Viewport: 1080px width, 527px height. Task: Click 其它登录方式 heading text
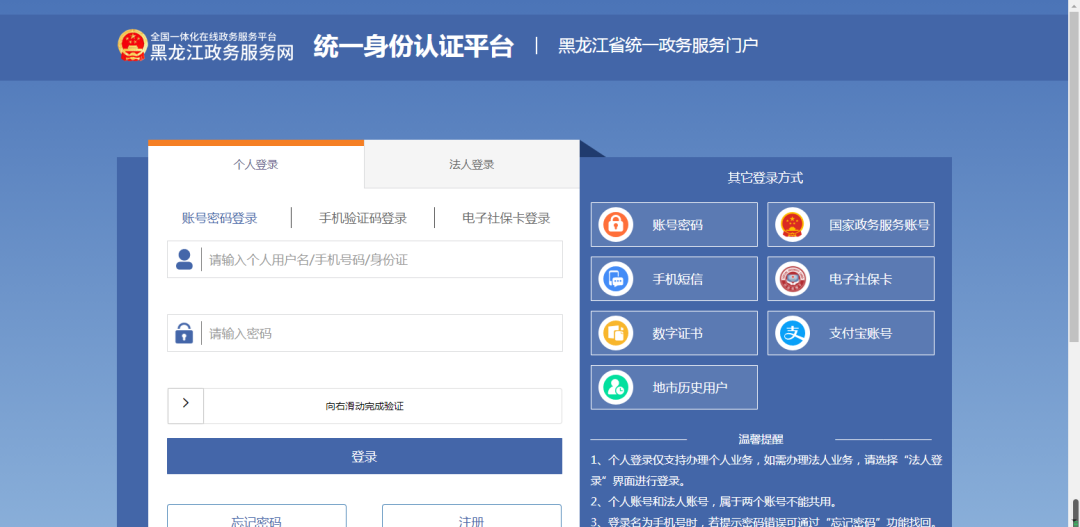pos(765,178)
